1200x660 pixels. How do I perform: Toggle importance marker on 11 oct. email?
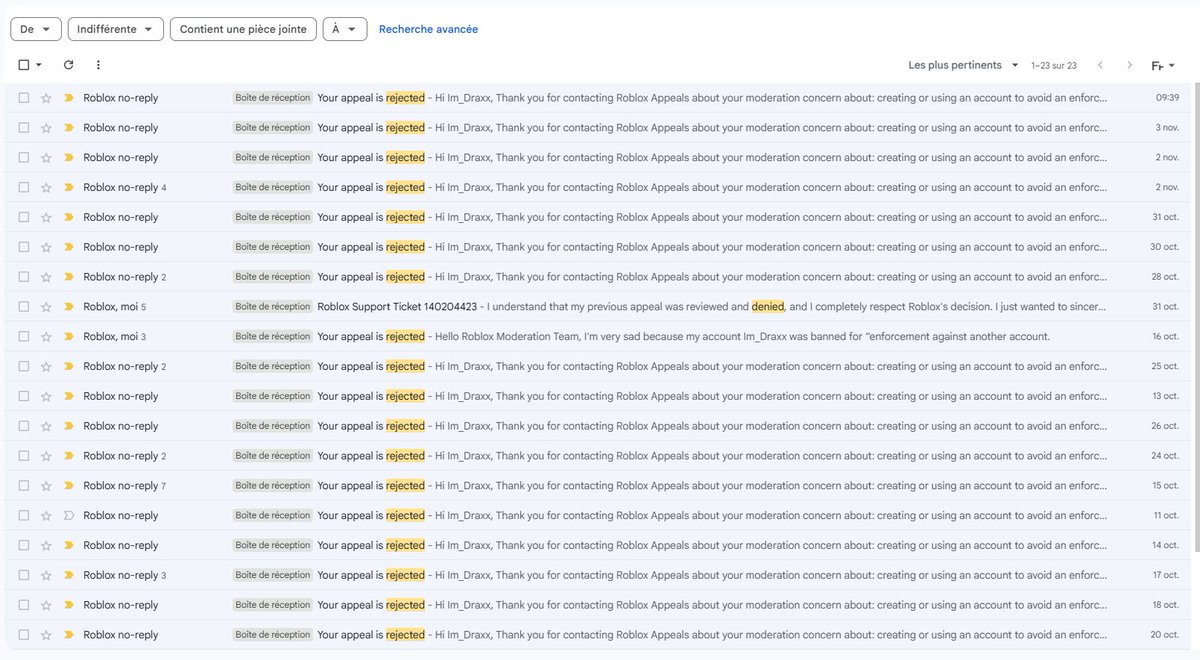pos(69,516)
